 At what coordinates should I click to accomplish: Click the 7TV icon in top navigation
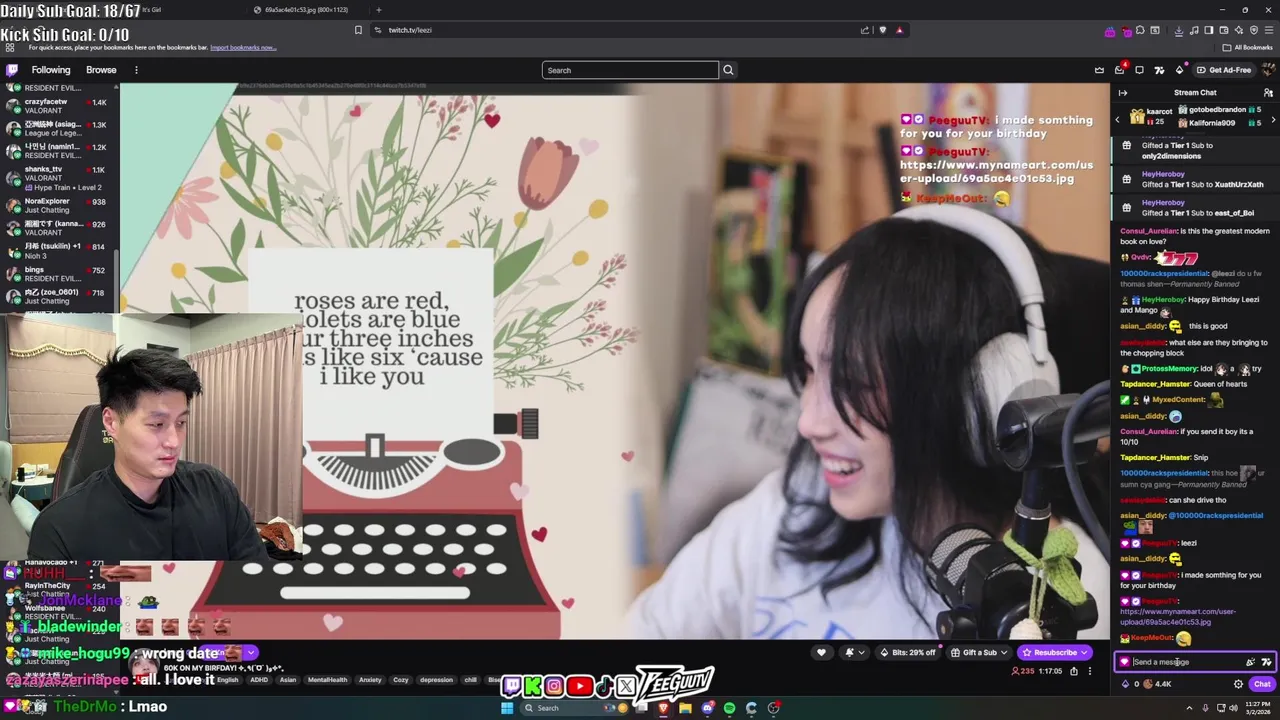(1159, 70)
